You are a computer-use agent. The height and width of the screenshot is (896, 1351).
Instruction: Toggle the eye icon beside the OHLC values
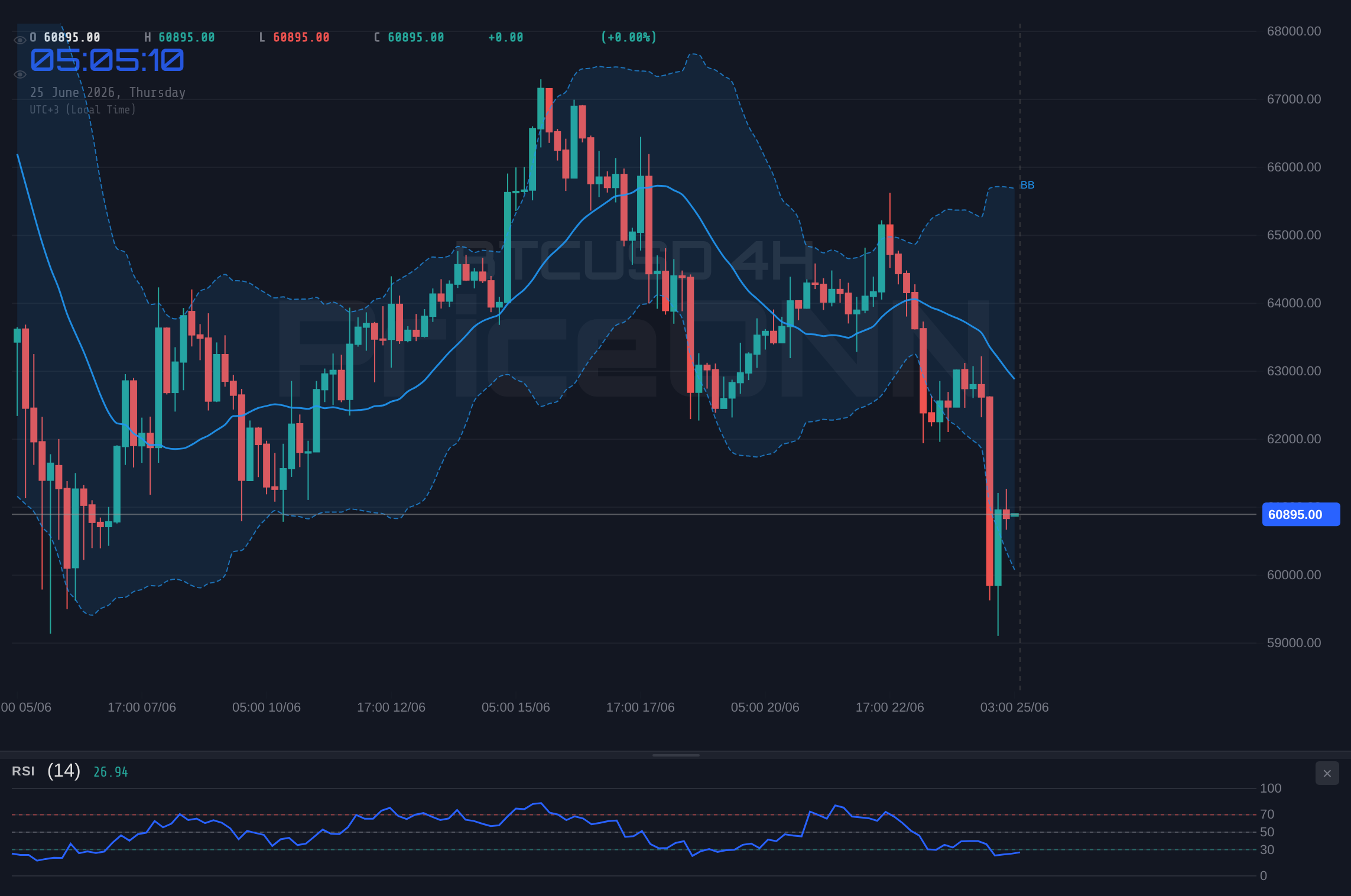click(x=20, y=40)
